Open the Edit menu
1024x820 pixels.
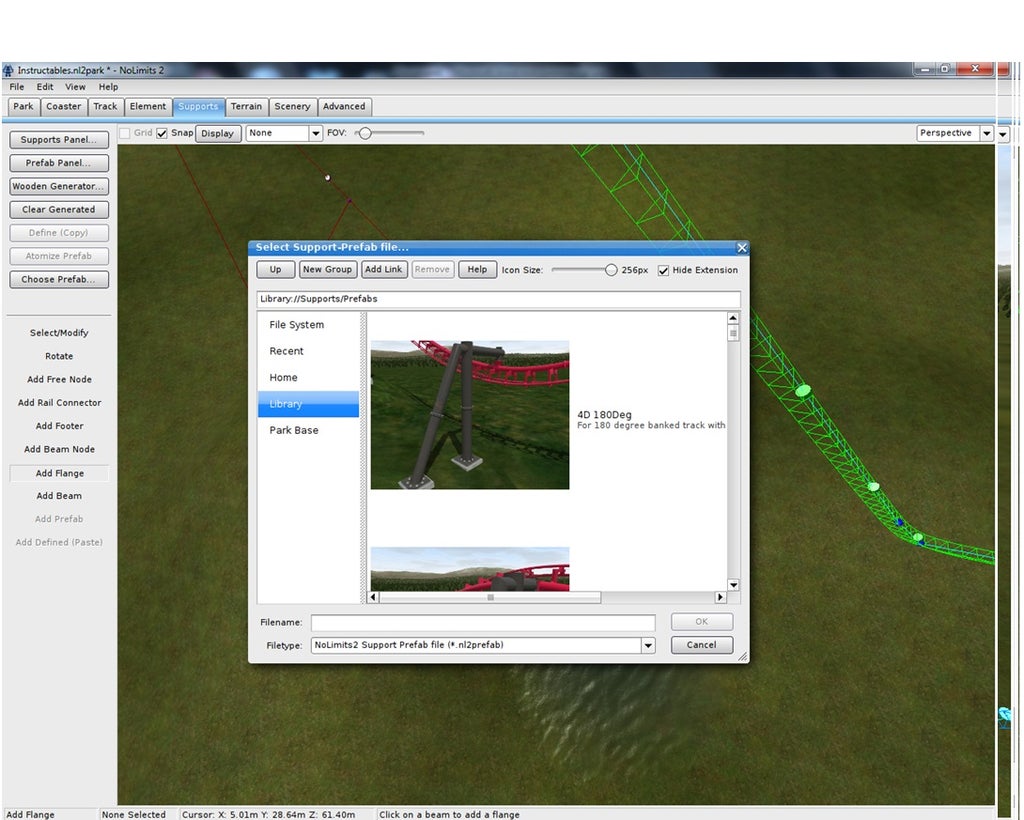click(x=45, y=87)
